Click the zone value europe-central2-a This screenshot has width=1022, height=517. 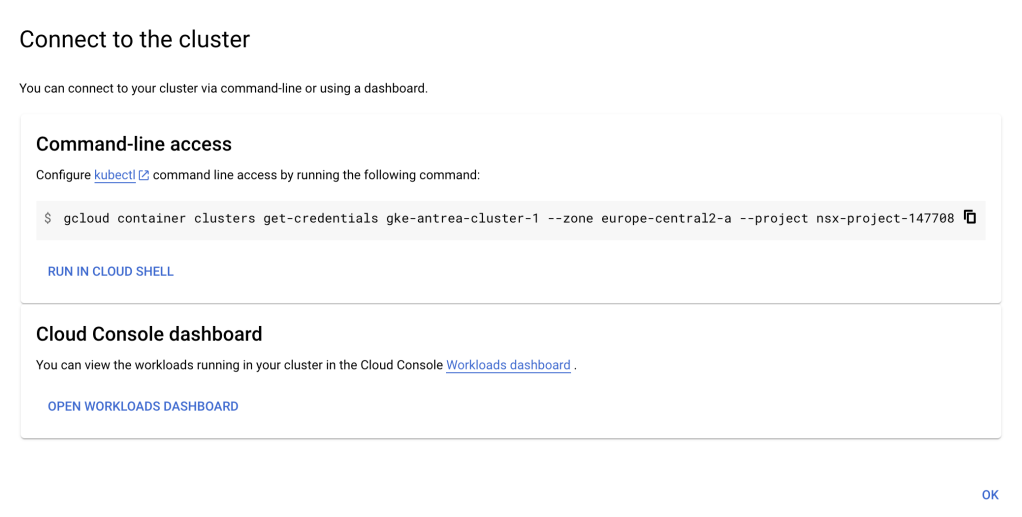(666, 218)
